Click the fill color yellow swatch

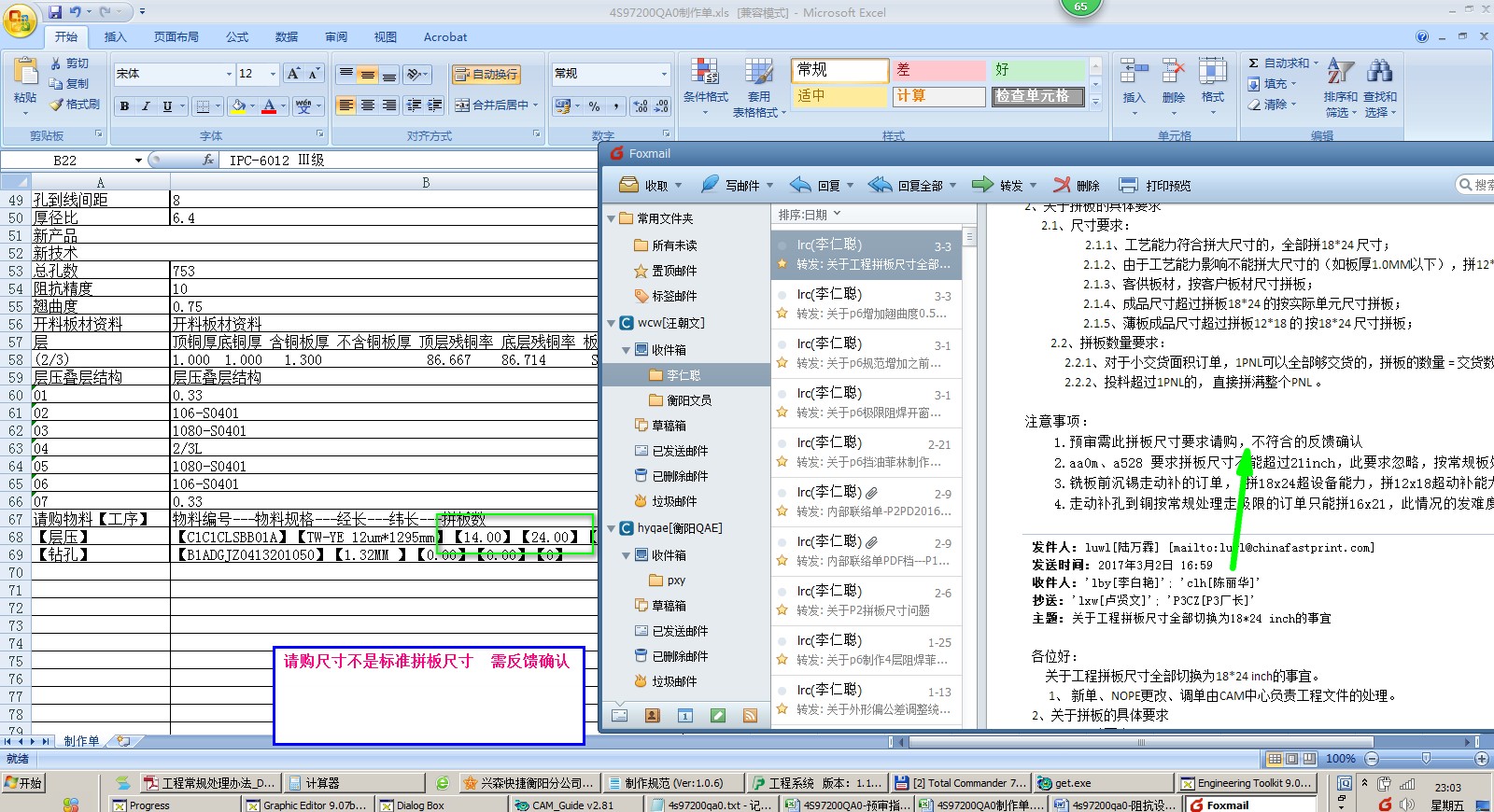pos(238,106)
